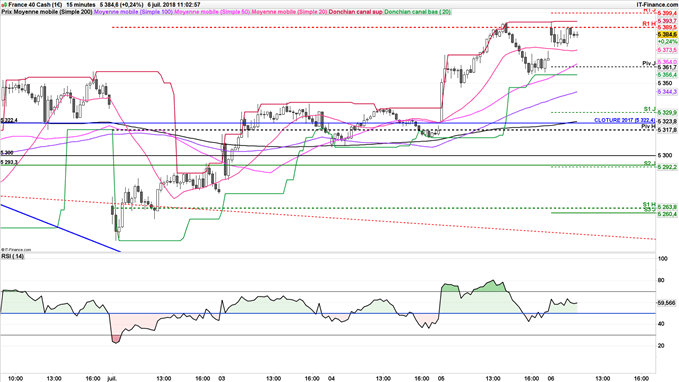The width and height of the screenshot is (679, 382).
Task: Click the R1 H resistance label
Action: click(649, 24)
